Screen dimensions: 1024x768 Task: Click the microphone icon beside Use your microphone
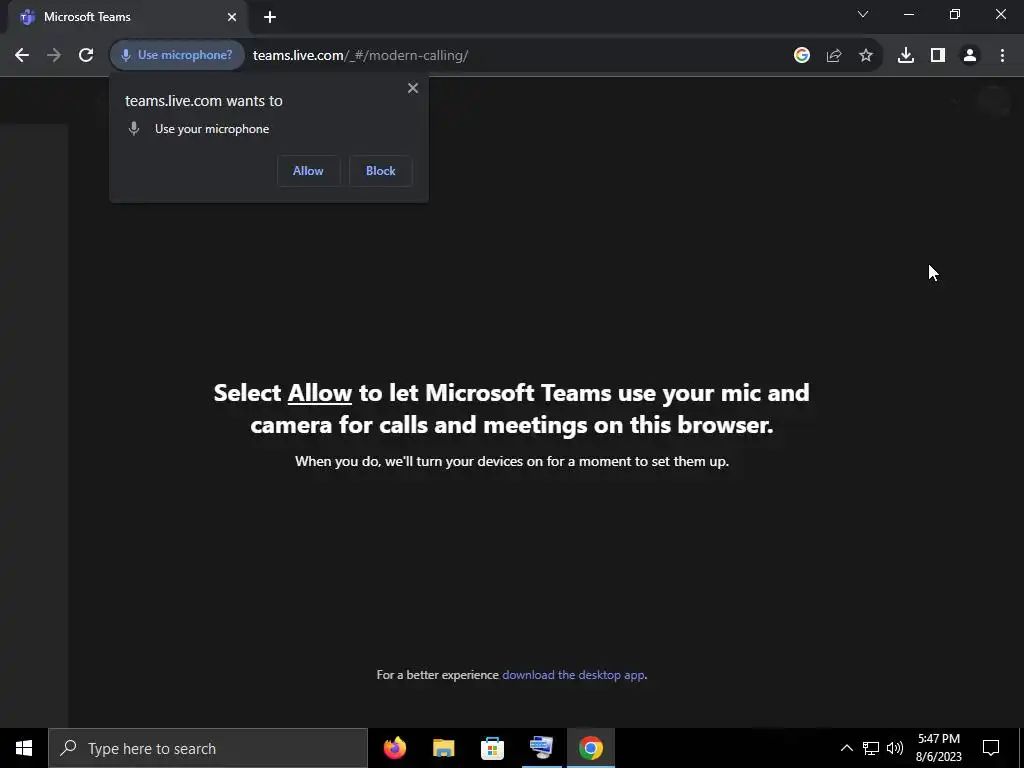tap(134, 129)
